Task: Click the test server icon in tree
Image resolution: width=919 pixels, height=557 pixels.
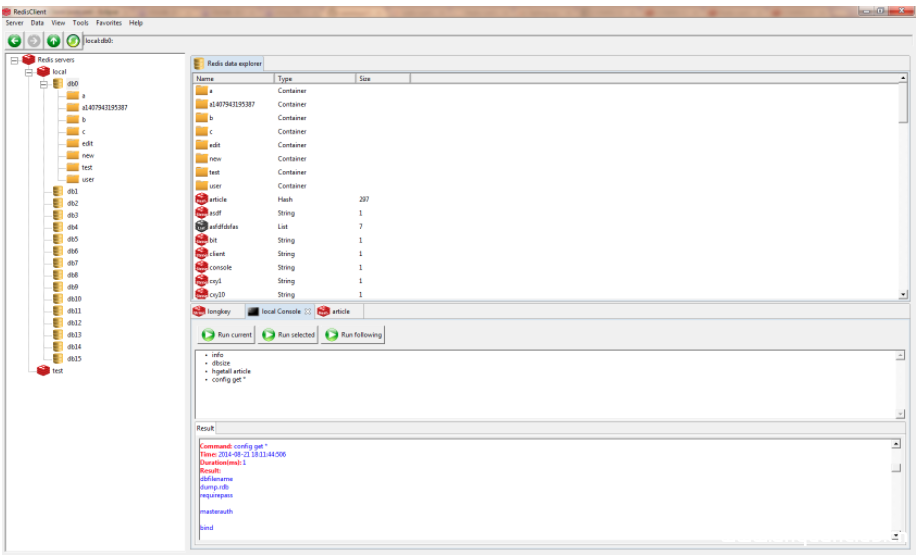Action: click(x=42, y=371)
